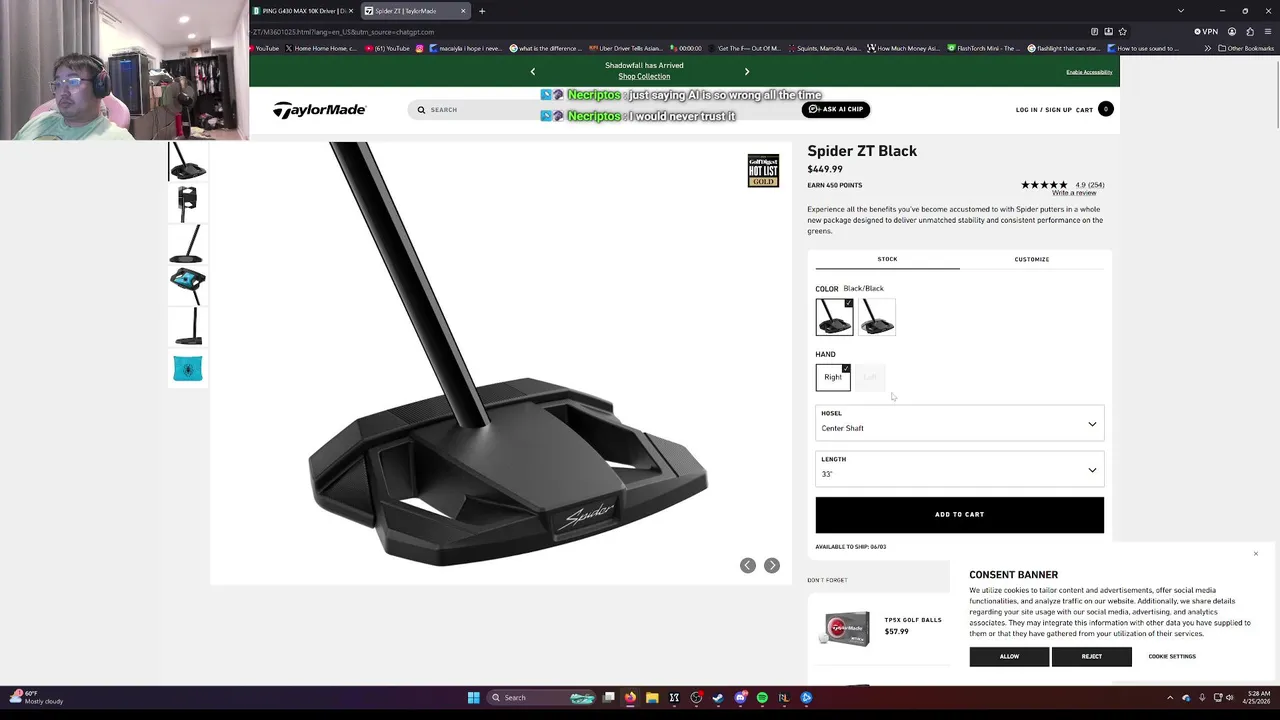Screen dimensions: 1280x720
Task: Click Write a review link
Action: click(1074, 193)
